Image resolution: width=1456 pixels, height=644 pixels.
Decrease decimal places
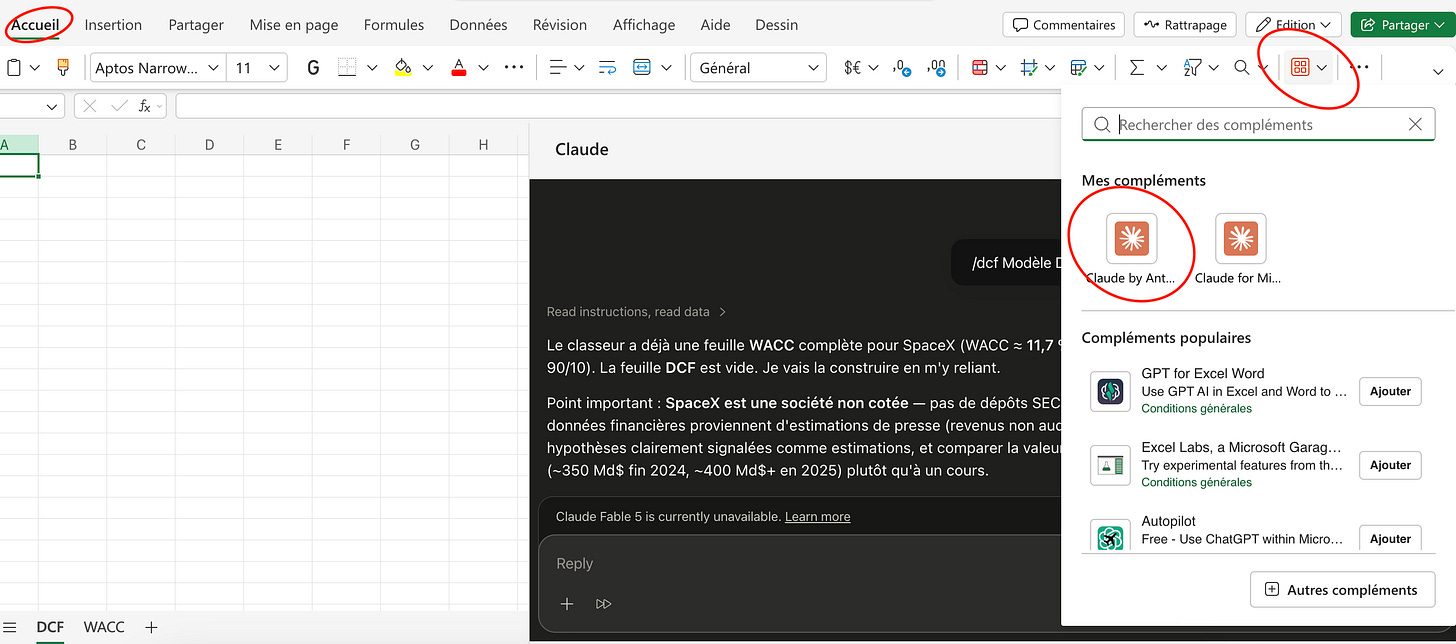pos(901,68)
